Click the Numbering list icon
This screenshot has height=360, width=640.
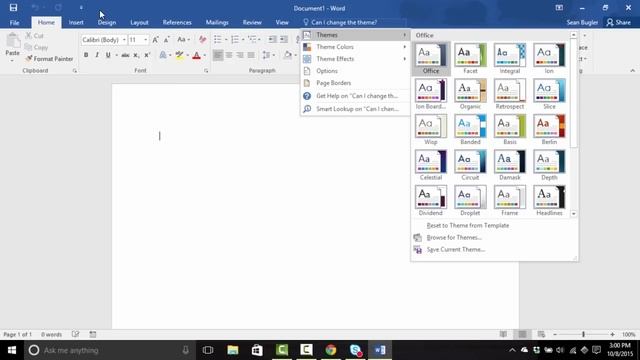click(x=235, y=40)
